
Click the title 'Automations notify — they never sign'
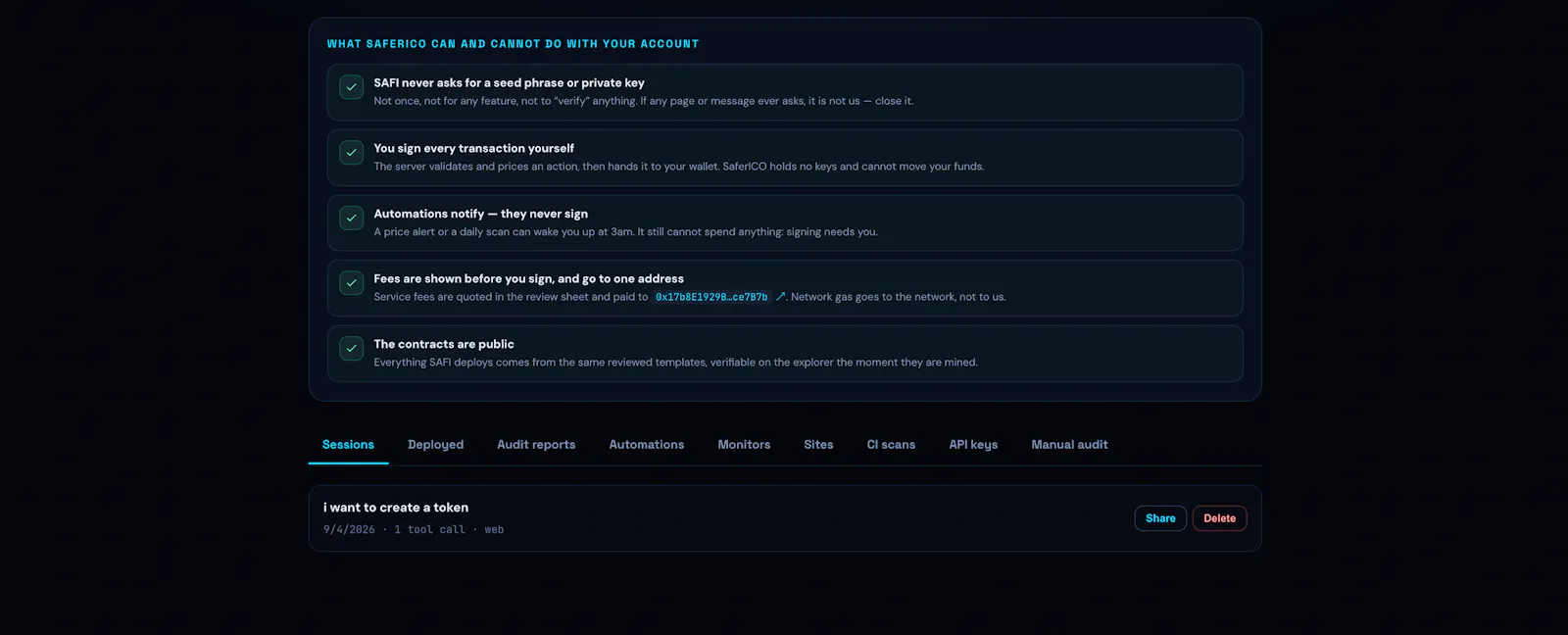pos(480,214)
